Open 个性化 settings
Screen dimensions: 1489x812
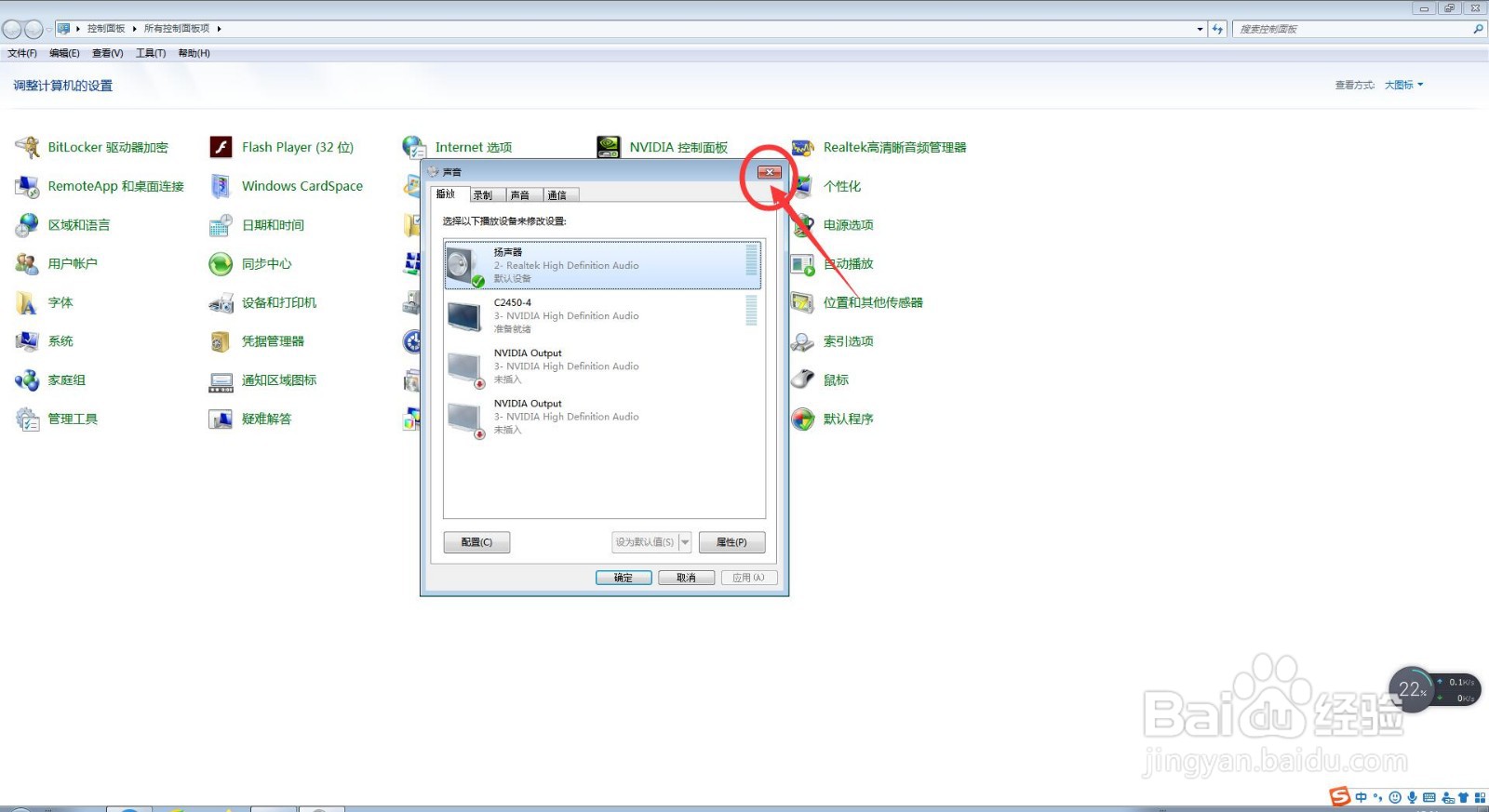pyautogui.click(x=840, y=186)
